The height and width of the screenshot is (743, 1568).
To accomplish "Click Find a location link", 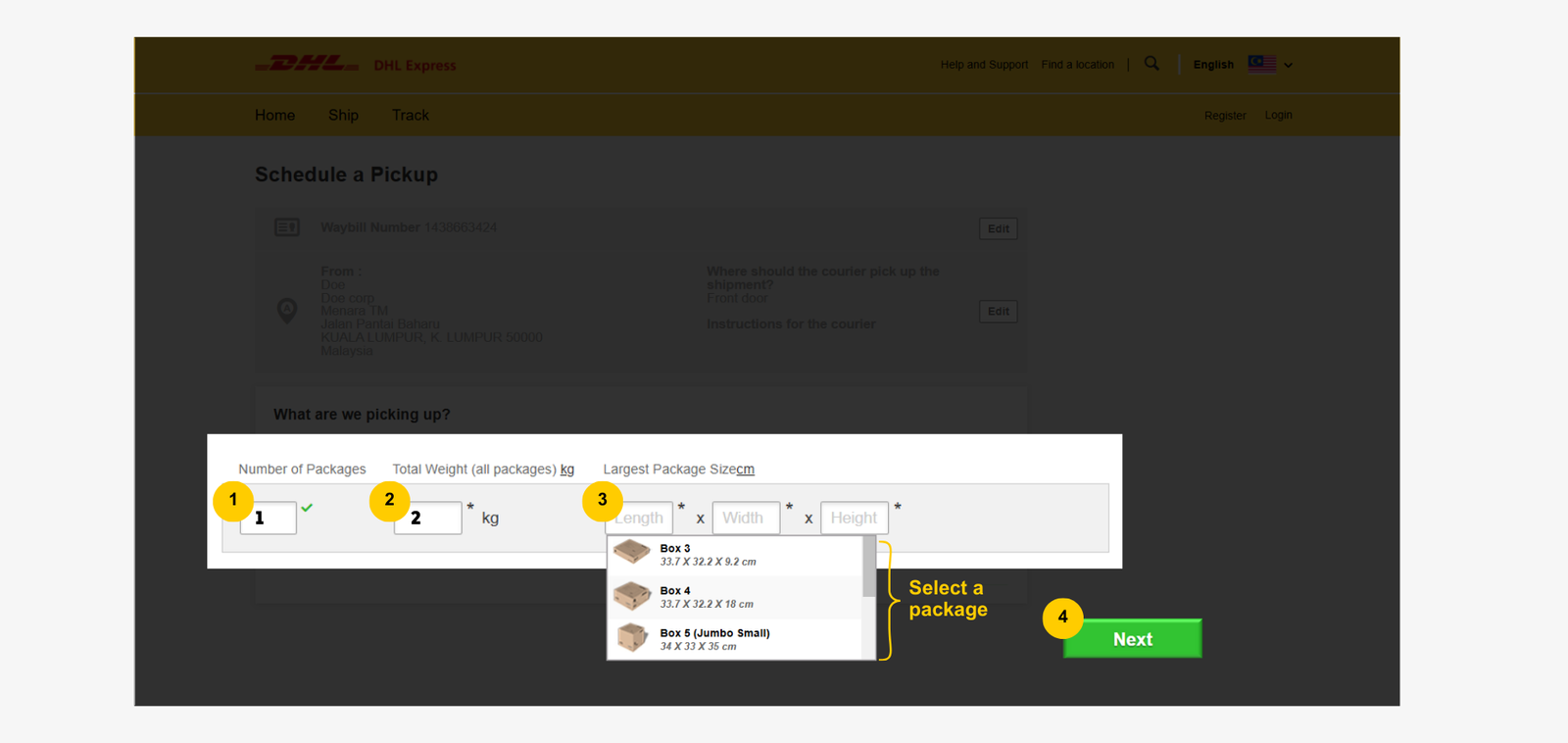I will pos(1077,65).
